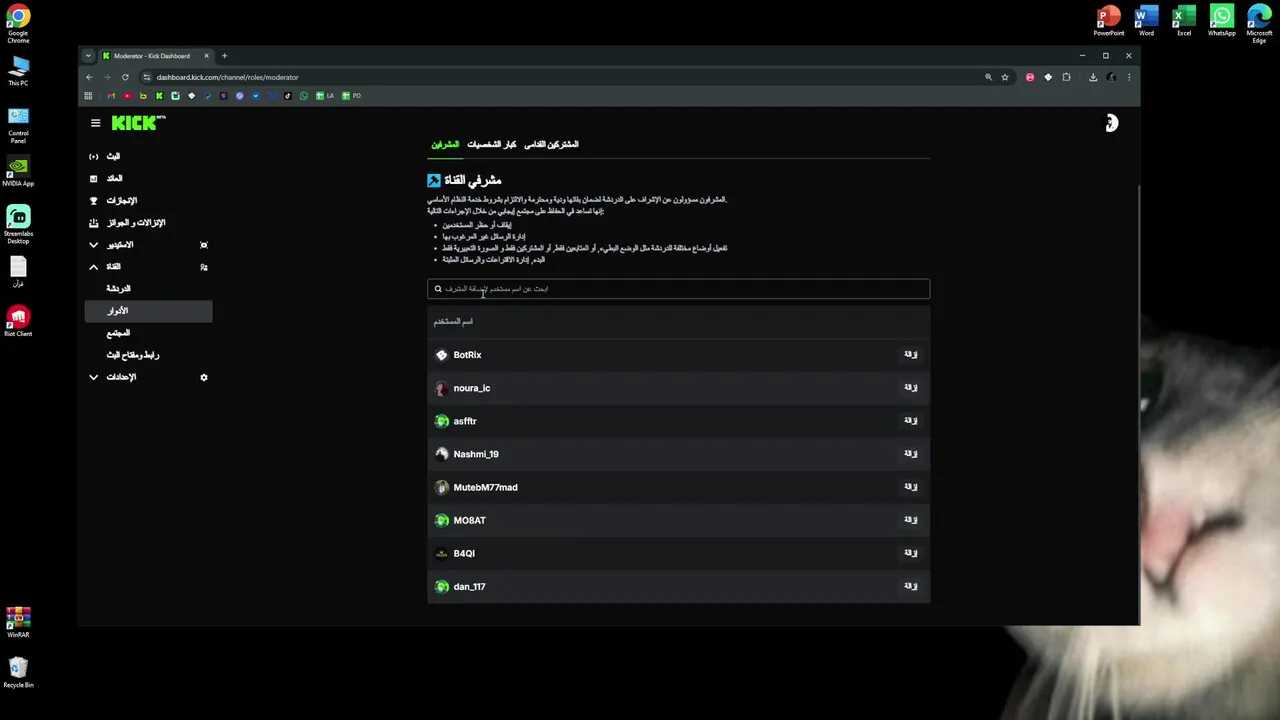Remove moderator noura_ic

(911, 387)
